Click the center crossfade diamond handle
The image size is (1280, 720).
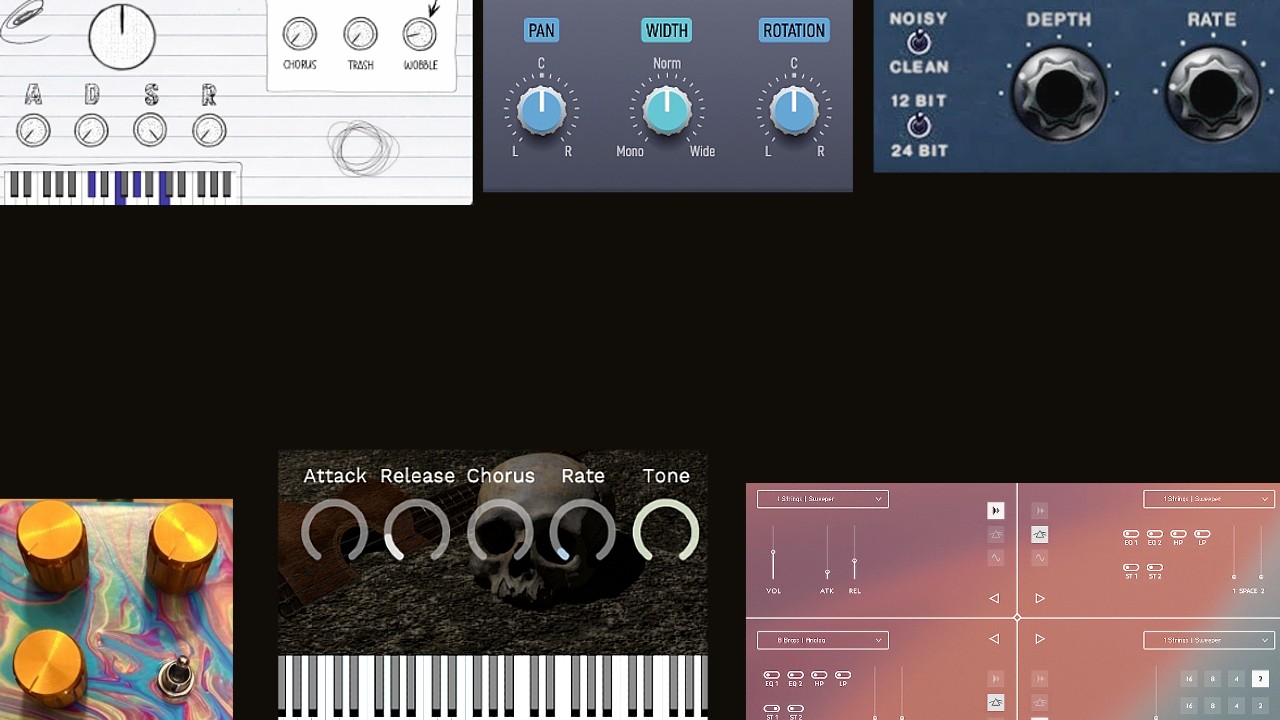1017,616
